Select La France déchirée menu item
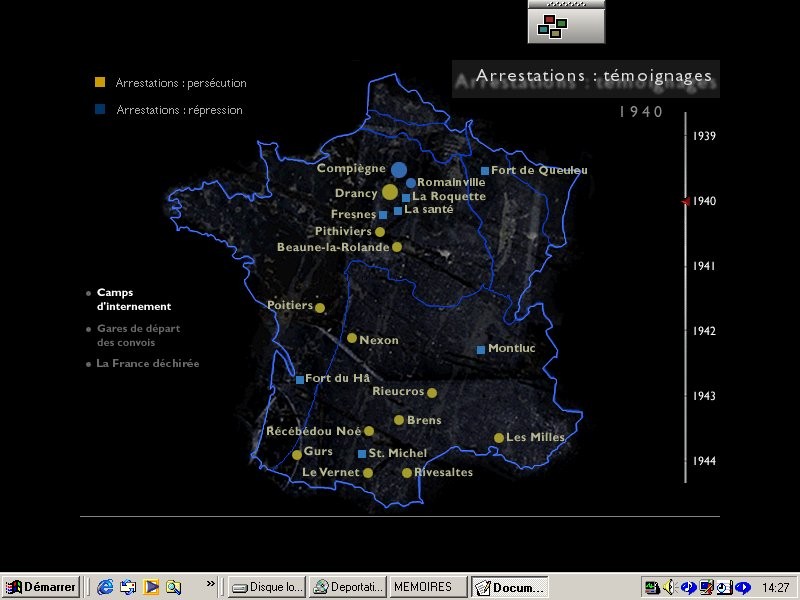The height and width of the screenshot is (600, 800). 147,363
